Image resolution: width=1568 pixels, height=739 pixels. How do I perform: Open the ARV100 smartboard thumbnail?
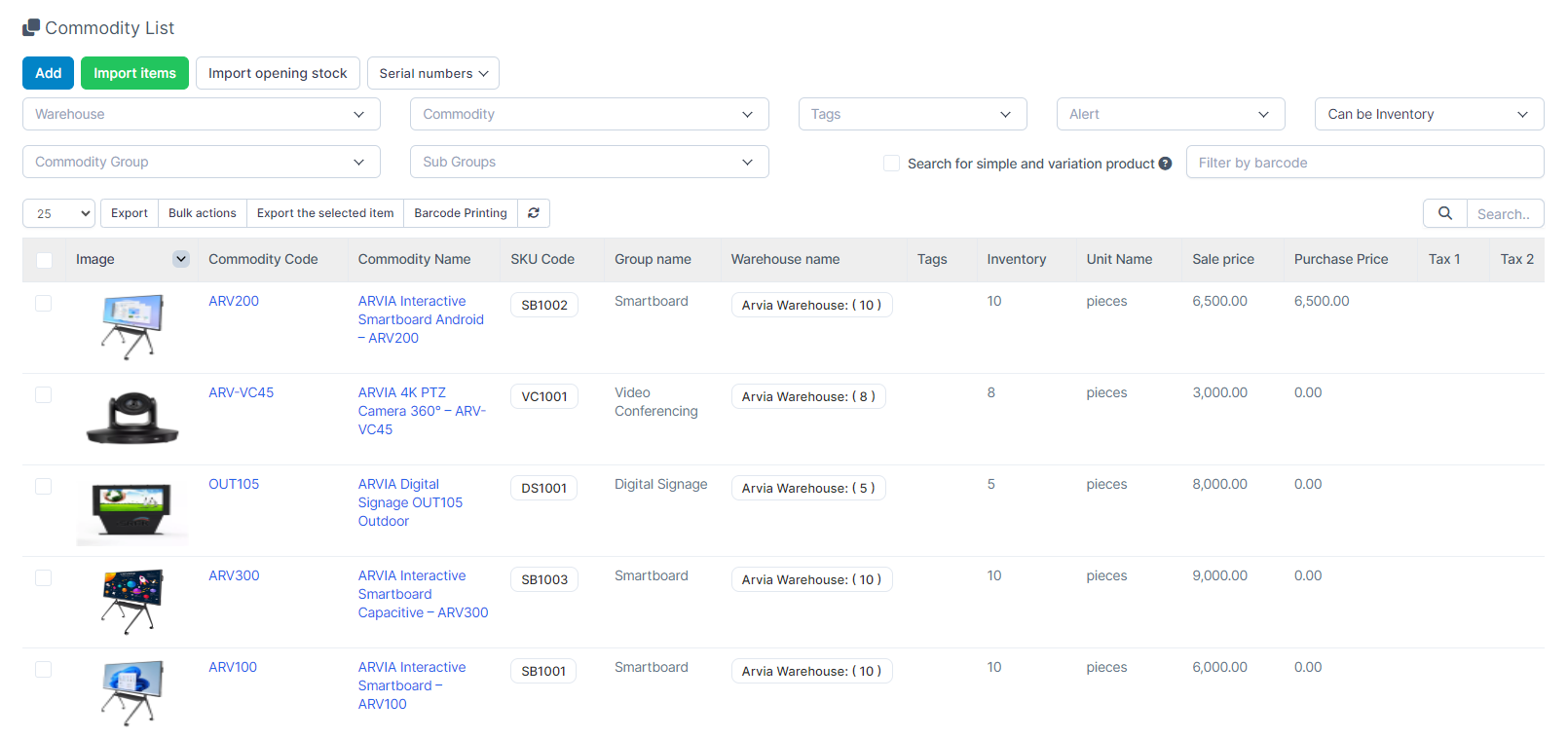132,693
